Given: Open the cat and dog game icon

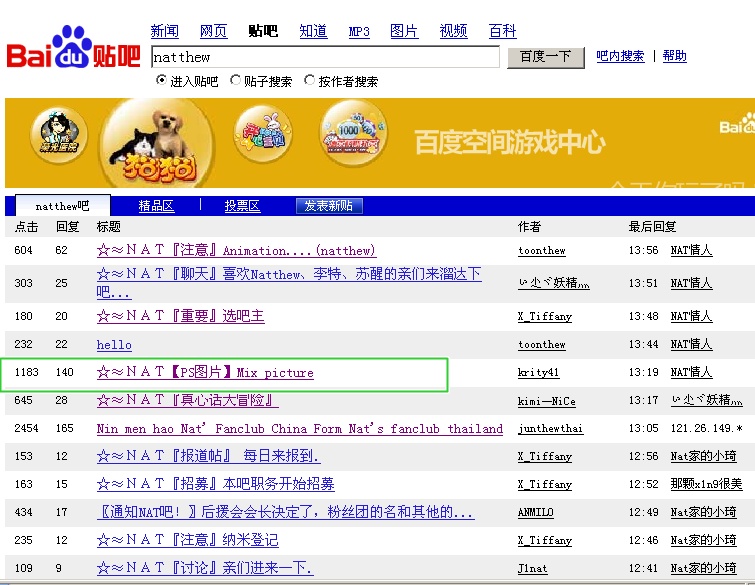Looking at the screenshot, I should click(157, 144).
